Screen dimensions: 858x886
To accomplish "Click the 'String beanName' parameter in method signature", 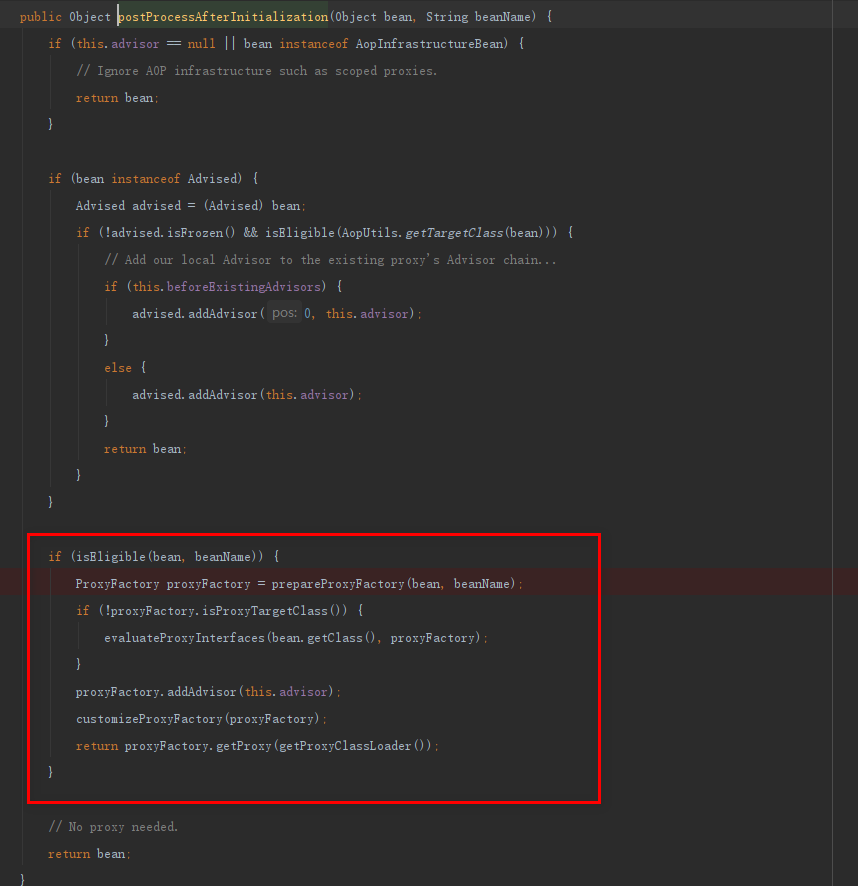I will (x=478, y=17).
